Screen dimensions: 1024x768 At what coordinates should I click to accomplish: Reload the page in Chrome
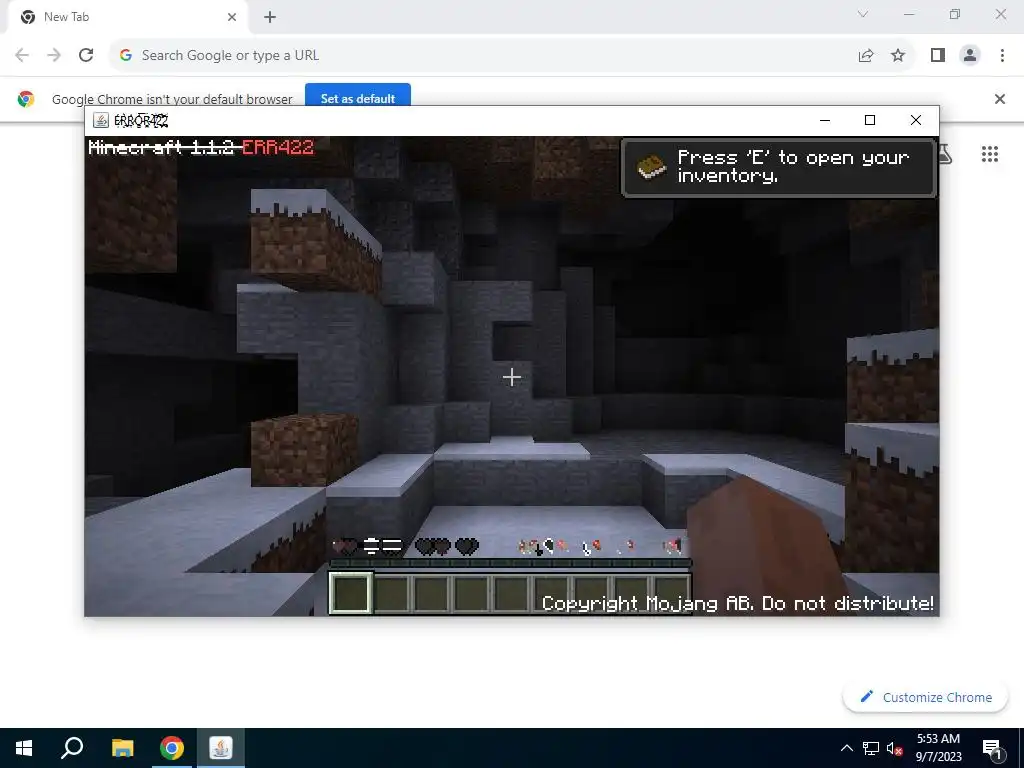(x=86, y=56)
